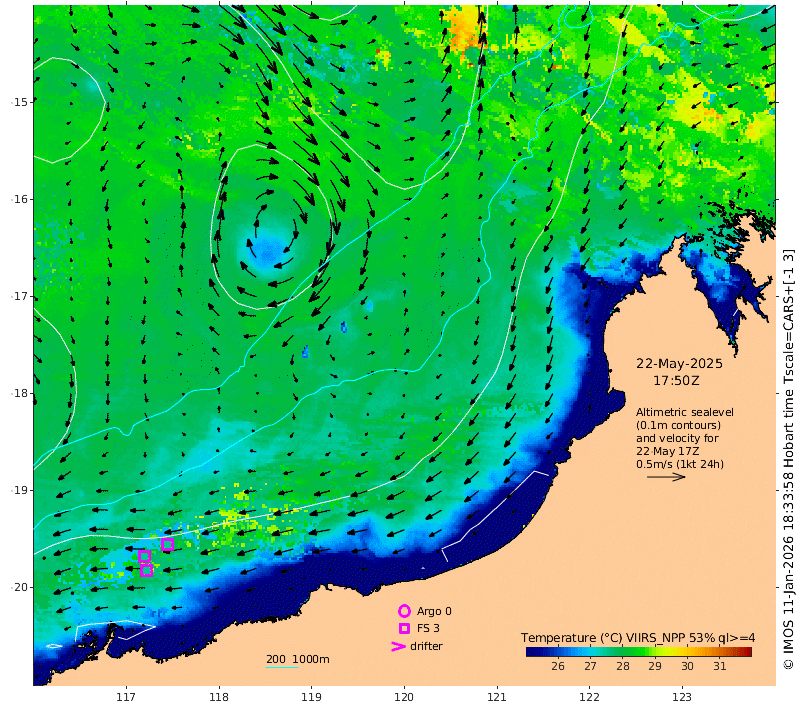The image size is (800, 710).
Task: Click the longitude axis label 117
Action: point(126,697)
